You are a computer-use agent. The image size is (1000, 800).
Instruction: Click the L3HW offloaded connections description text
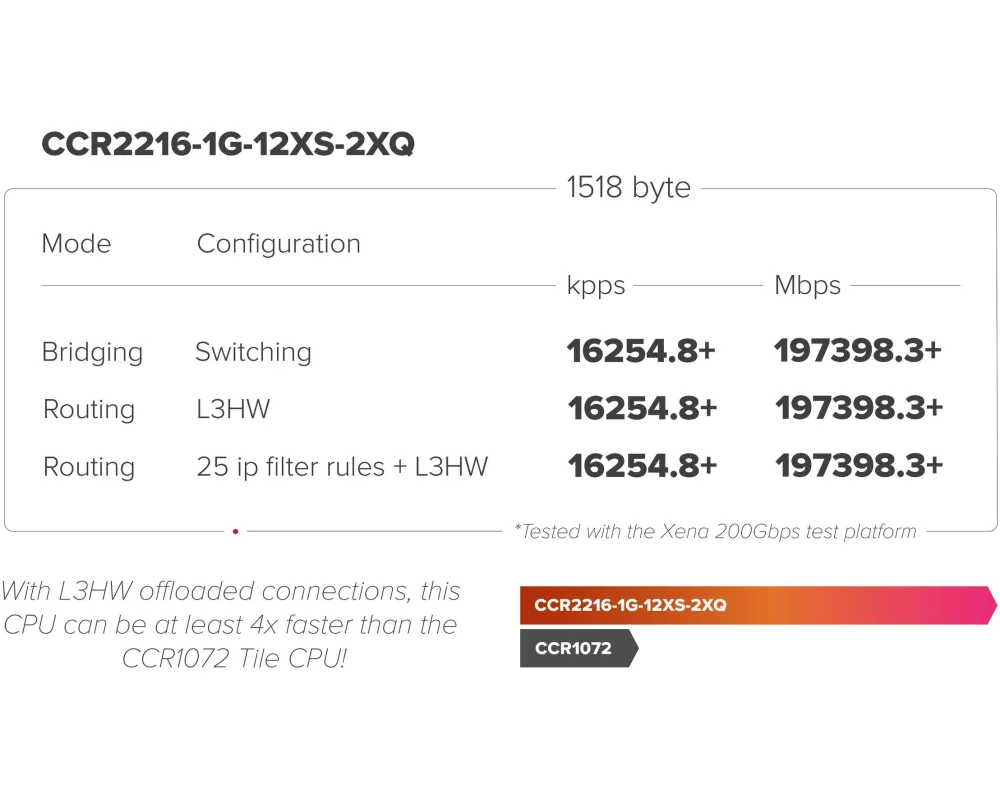coord(232,625)
